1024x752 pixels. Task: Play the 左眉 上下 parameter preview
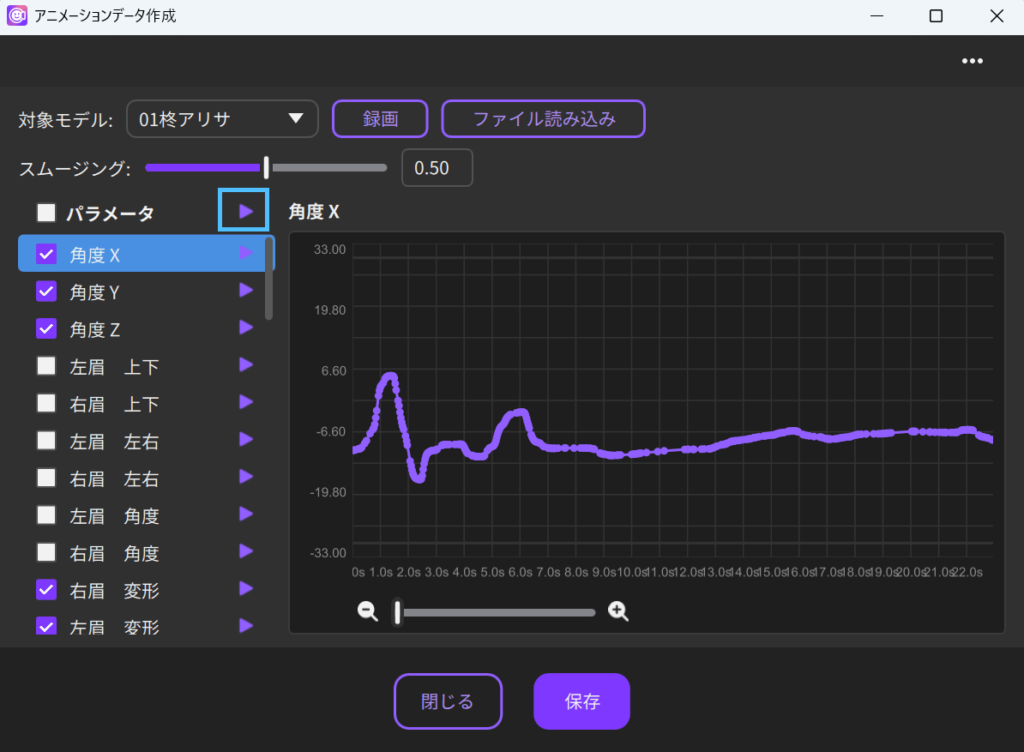(246, 365)
